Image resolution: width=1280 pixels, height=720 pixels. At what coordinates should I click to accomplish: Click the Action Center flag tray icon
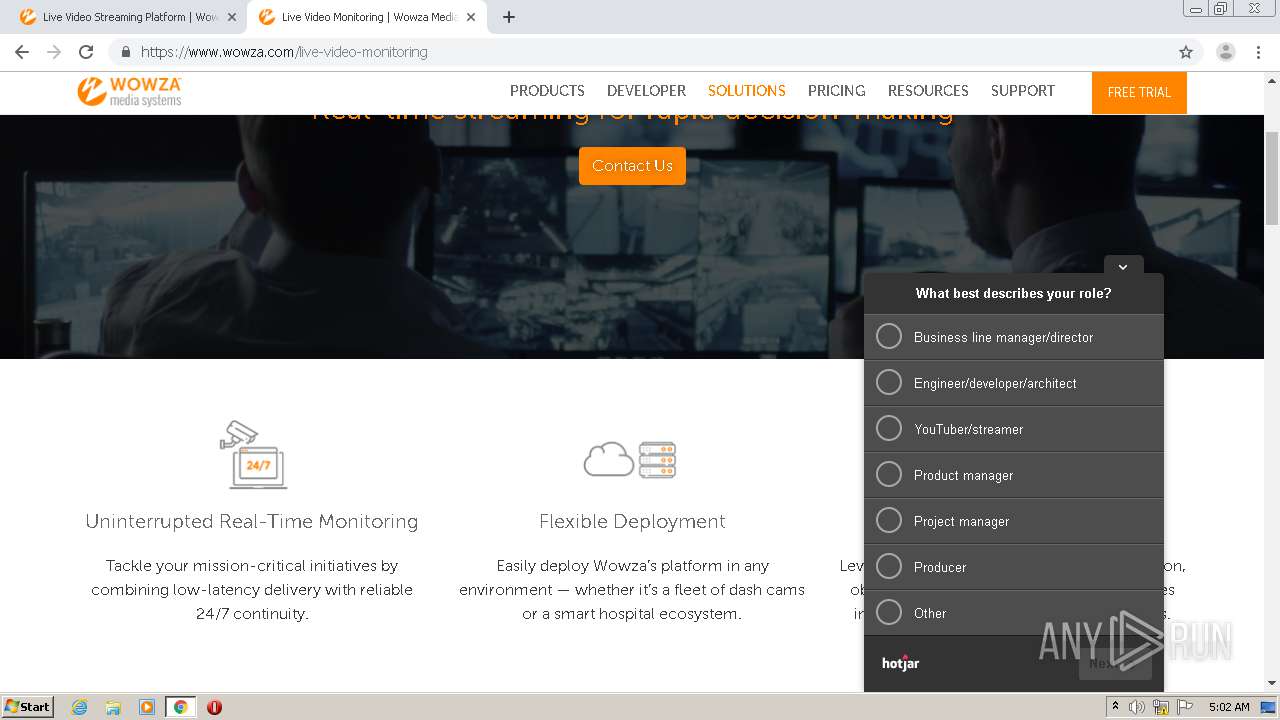tap(1184, 707)
